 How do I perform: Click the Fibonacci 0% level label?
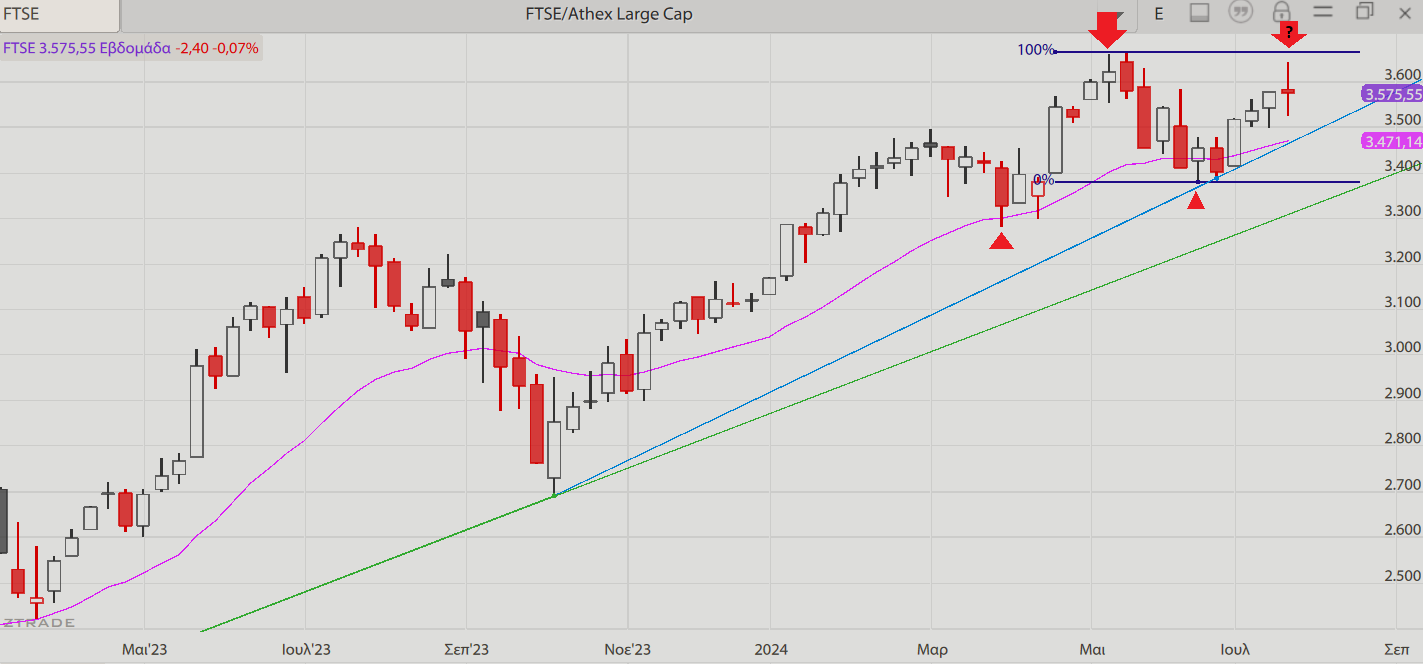[x=1044, y=180]
